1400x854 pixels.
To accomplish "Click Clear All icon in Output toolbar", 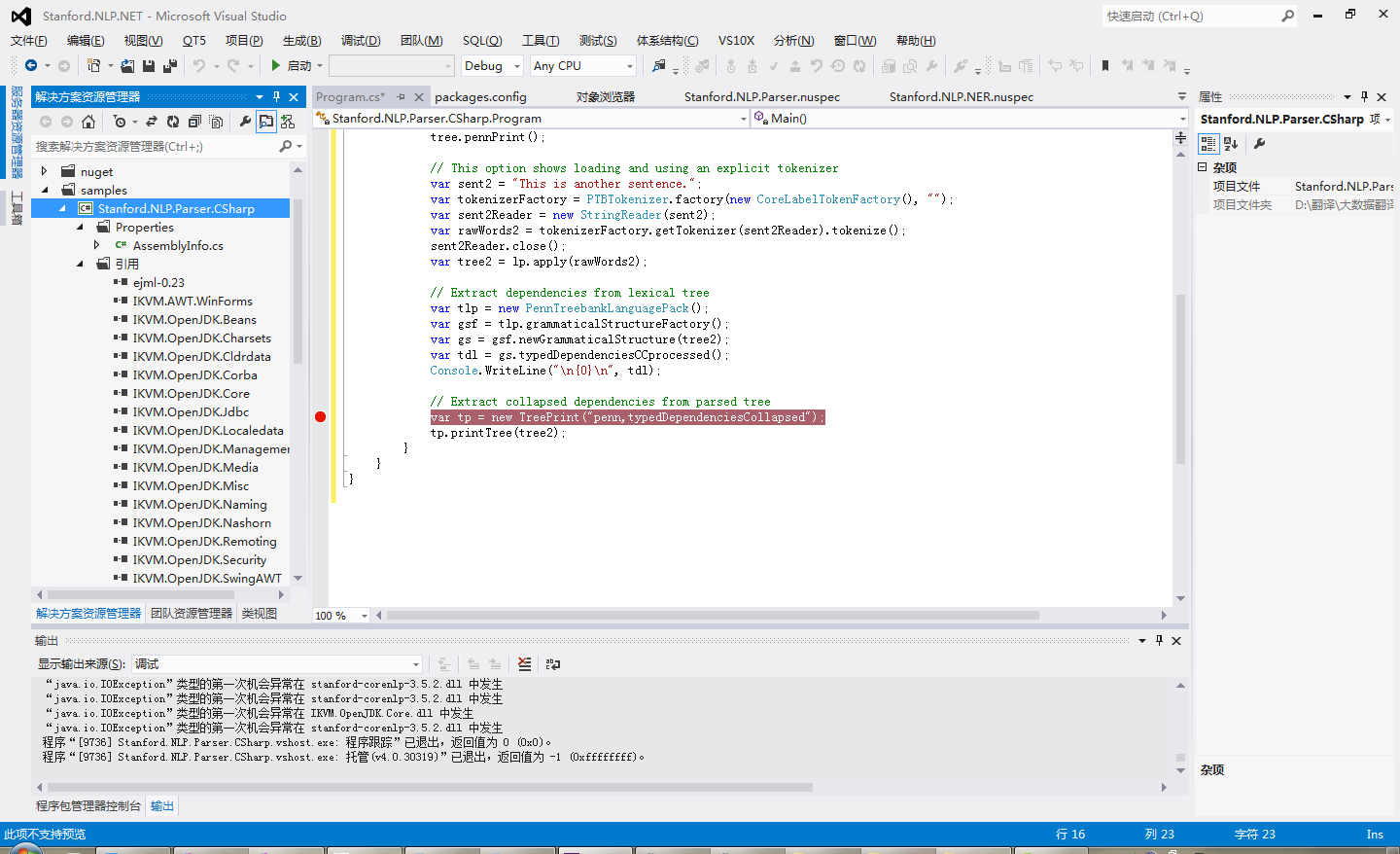I will [x=525, y=664].
